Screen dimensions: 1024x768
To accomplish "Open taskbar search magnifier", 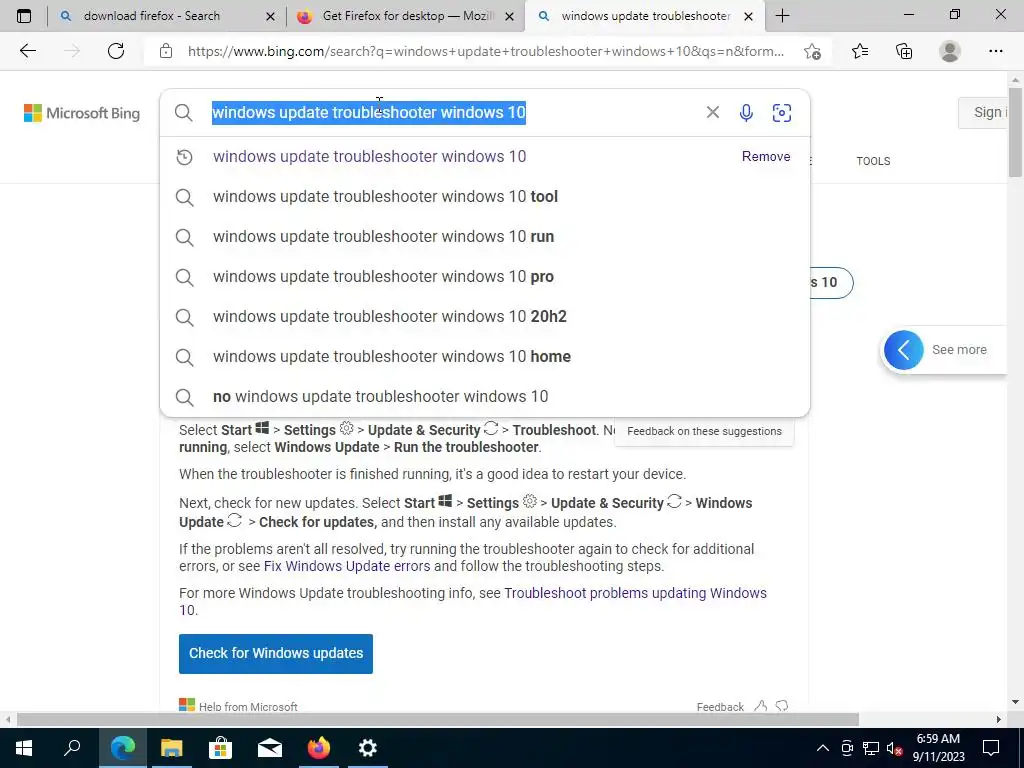I will pyautogui.click(x=72, y=748).
